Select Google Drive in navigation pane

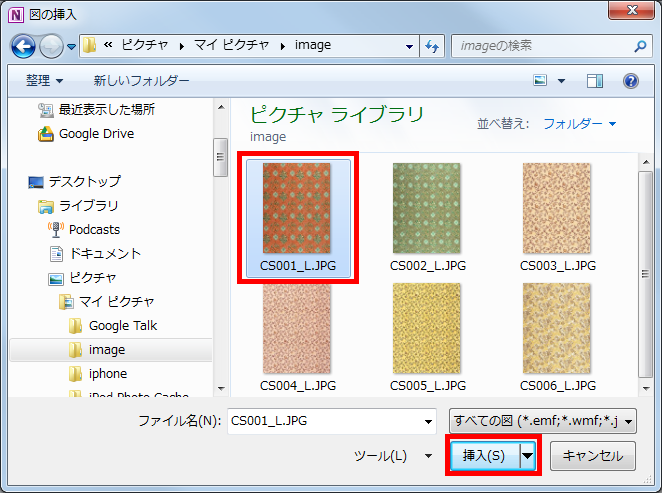click(96, 134)
